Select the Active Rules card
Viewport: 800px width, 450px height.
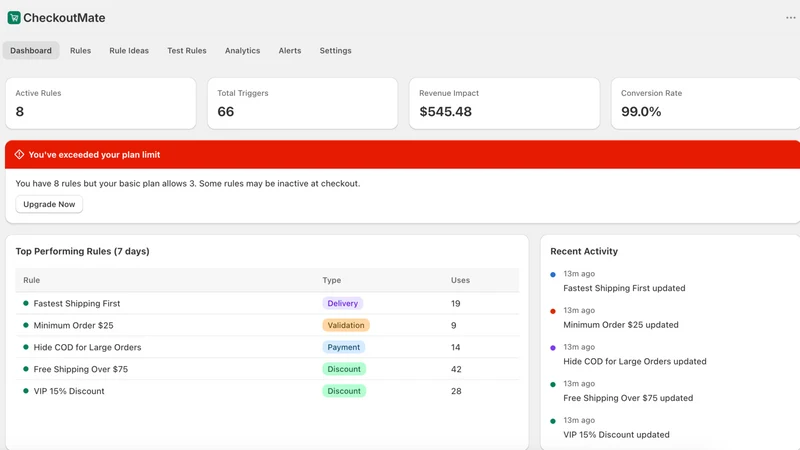[x=101, y=104]
